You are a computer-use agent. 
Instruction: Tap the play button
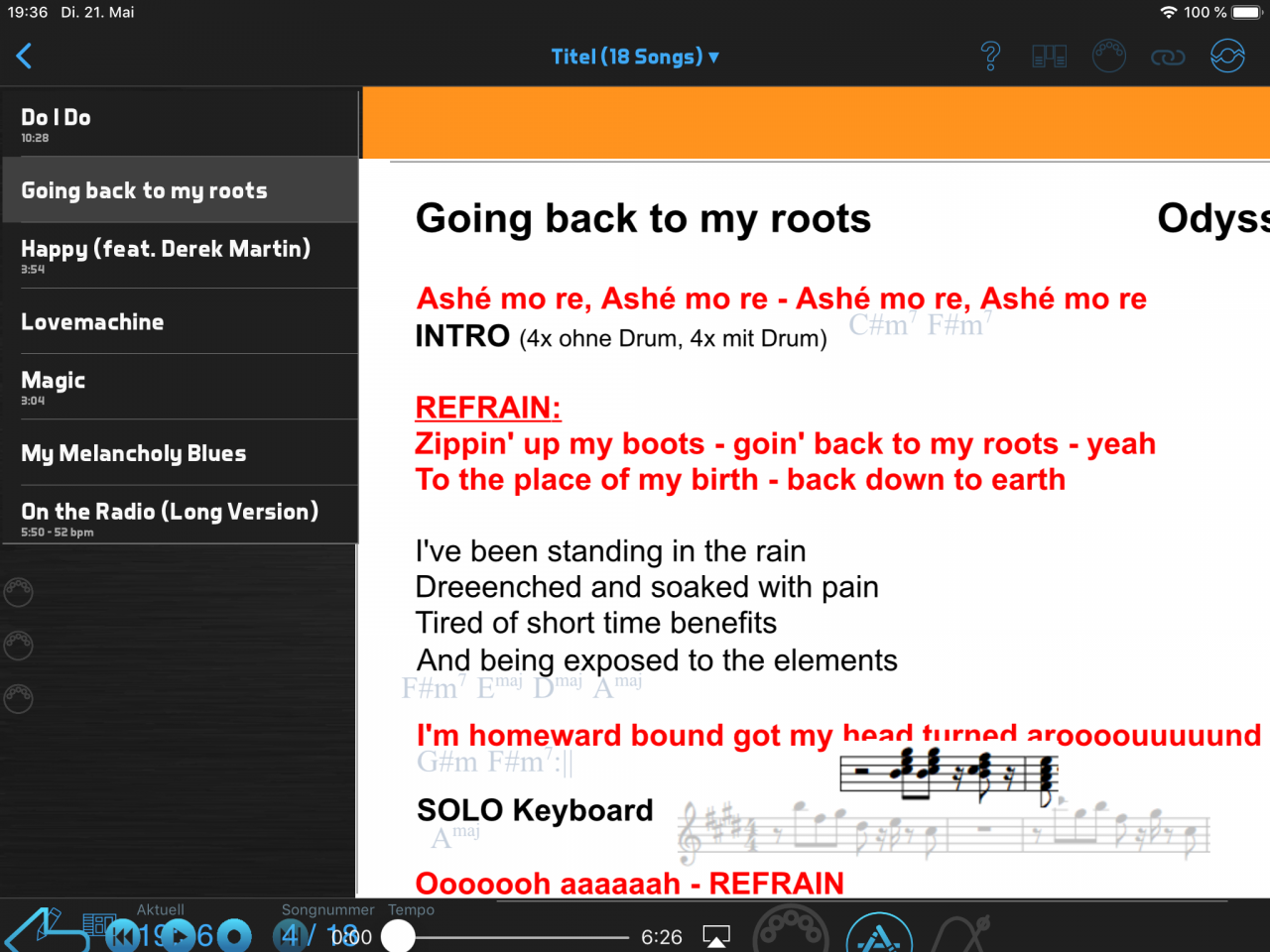point(179,936)
